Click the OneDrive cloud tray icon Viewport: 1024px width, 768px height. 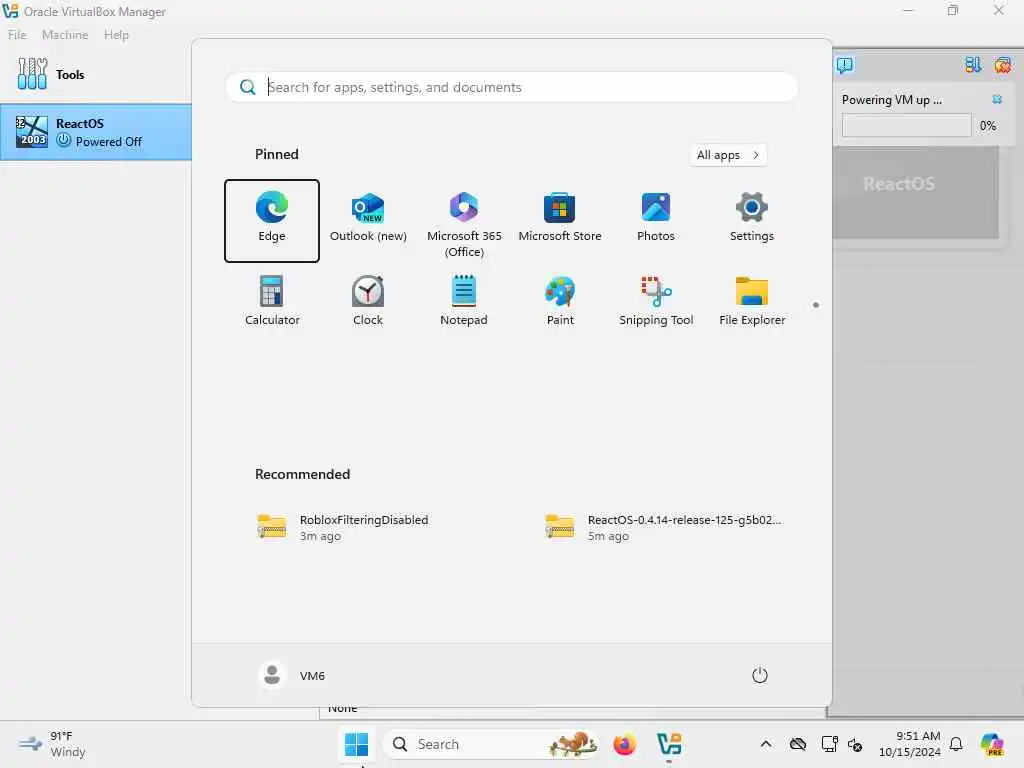[x=798, y=744]
